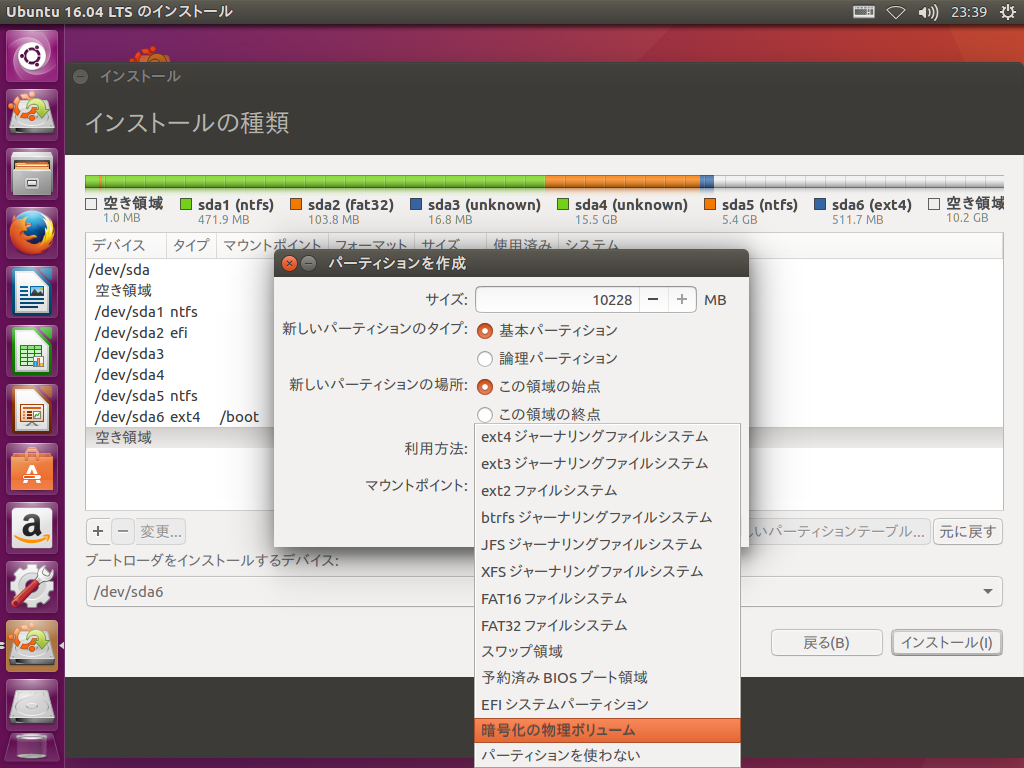This screenshot has width=1024, height=768.
Task: Open the keyboard input indicator in the top panel
Action: (x=863, y=12)
